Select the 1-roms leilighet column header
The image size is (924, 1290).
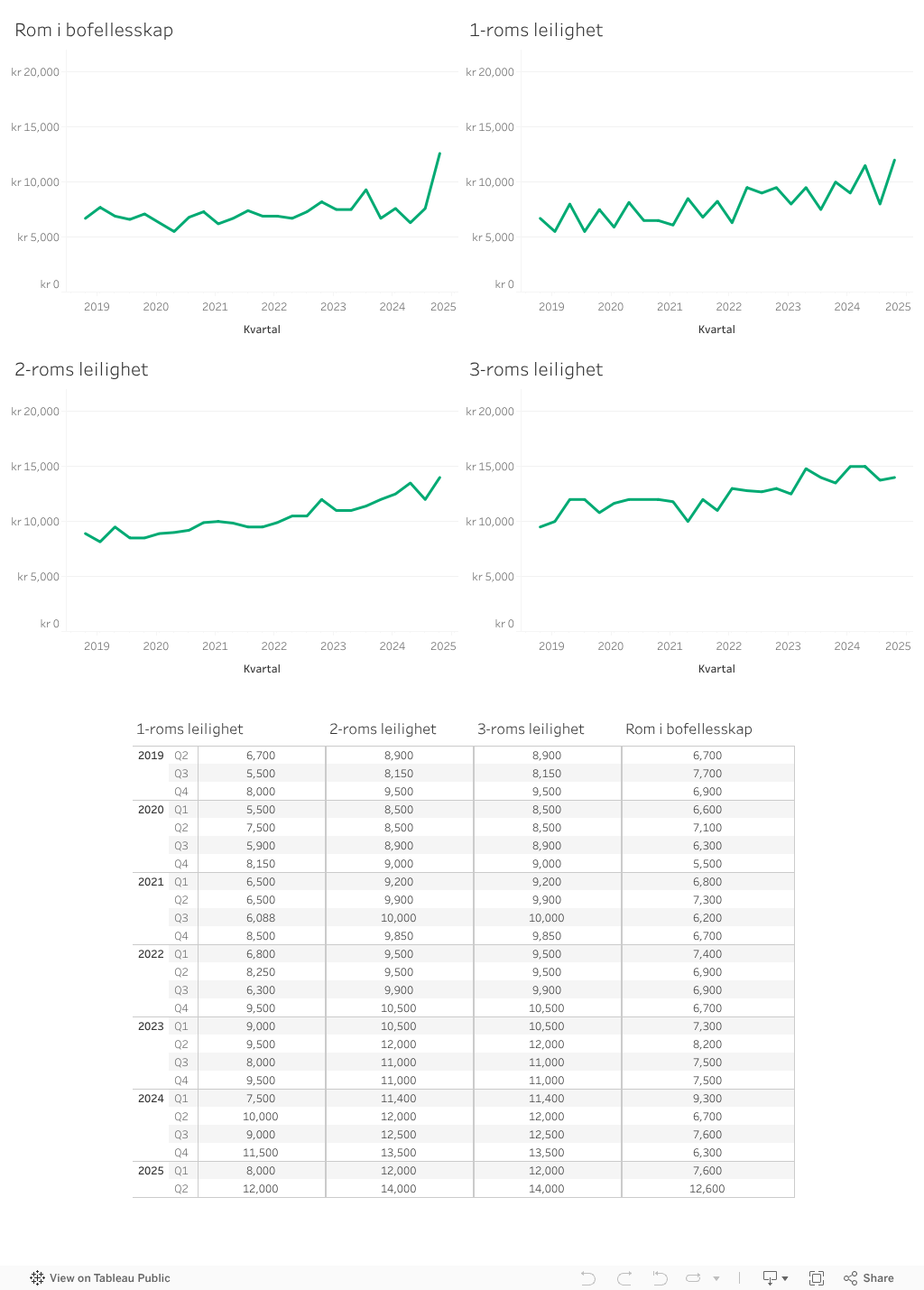[x=189, y=729]
